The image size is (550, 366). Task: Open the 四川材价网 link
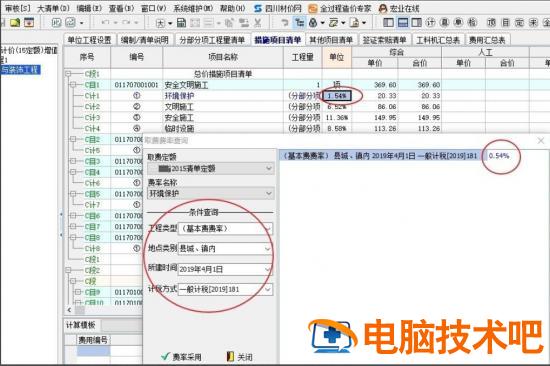[x=278, y=8]
